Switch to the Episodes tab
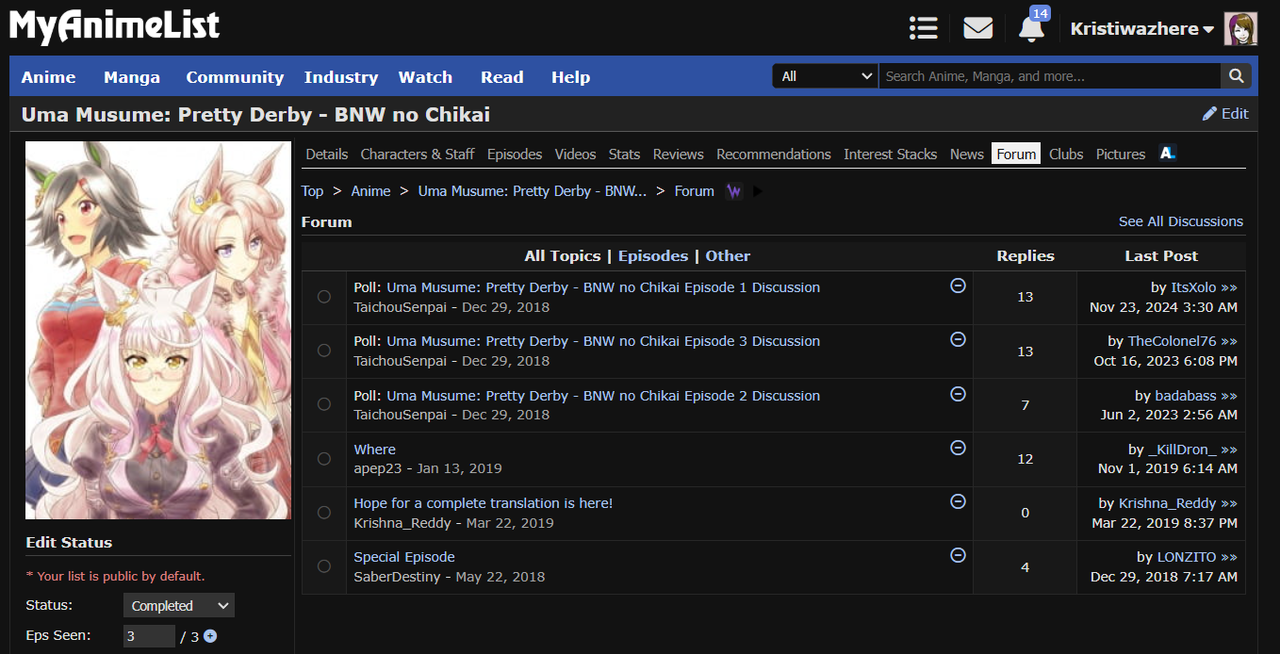1280x654 pixels. [x=515, y=154]
